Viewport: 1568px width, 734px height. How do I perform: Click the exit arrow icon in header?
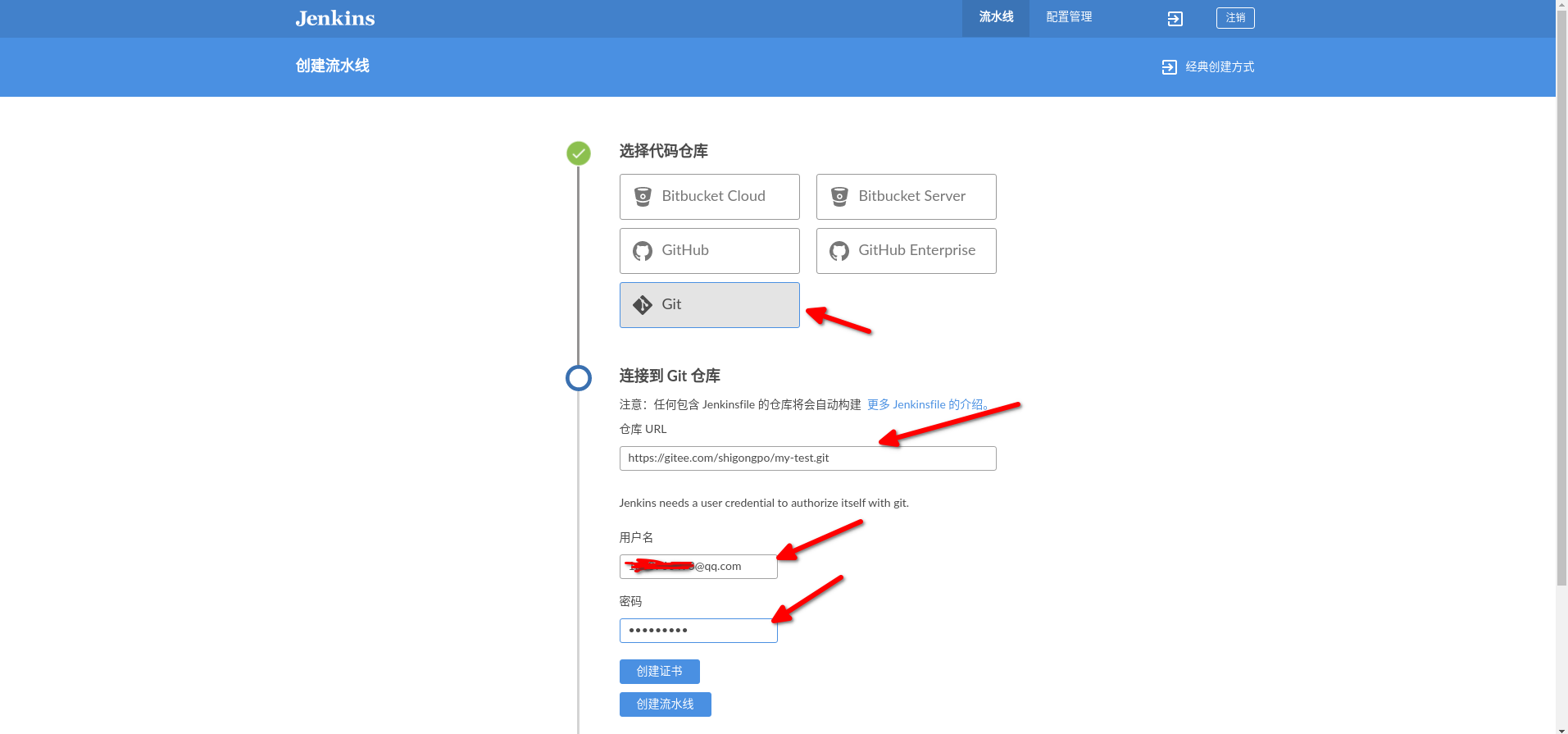tap(1175, 18)
